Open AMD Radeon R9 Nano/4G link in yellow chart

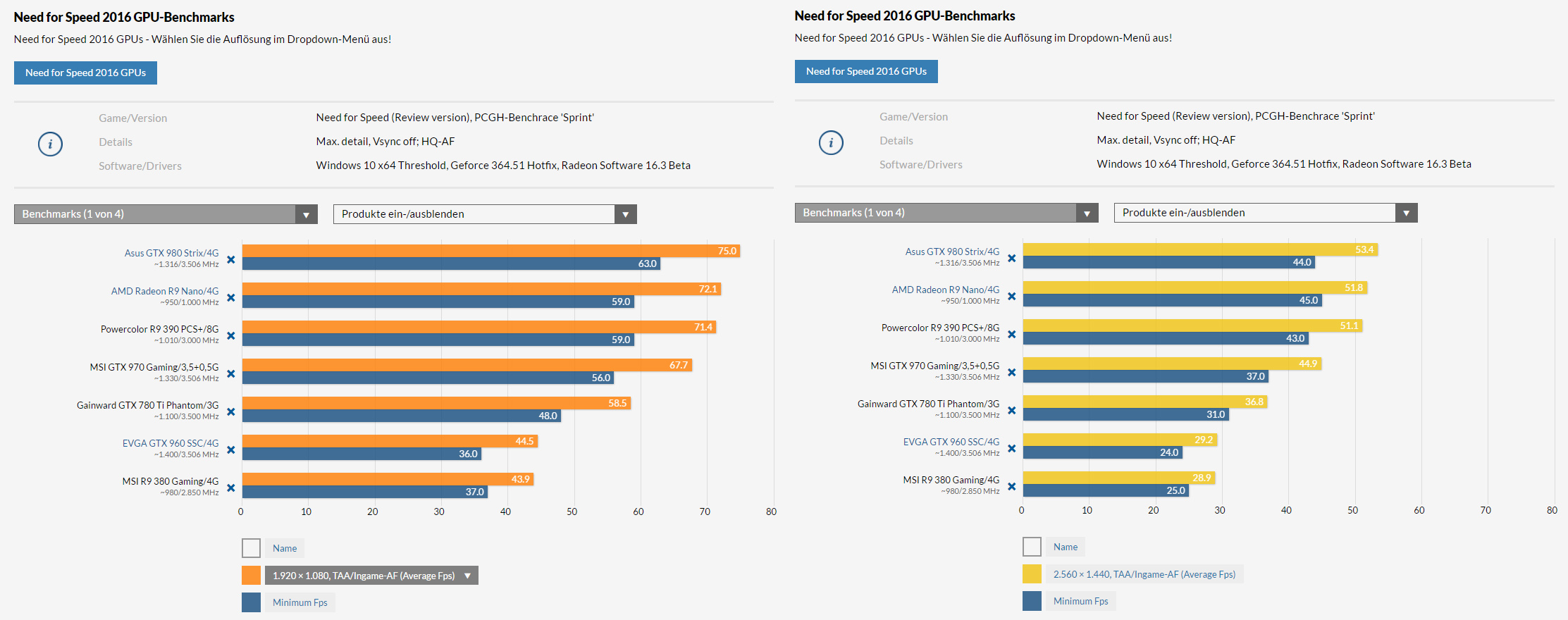[x=946, y=290]
